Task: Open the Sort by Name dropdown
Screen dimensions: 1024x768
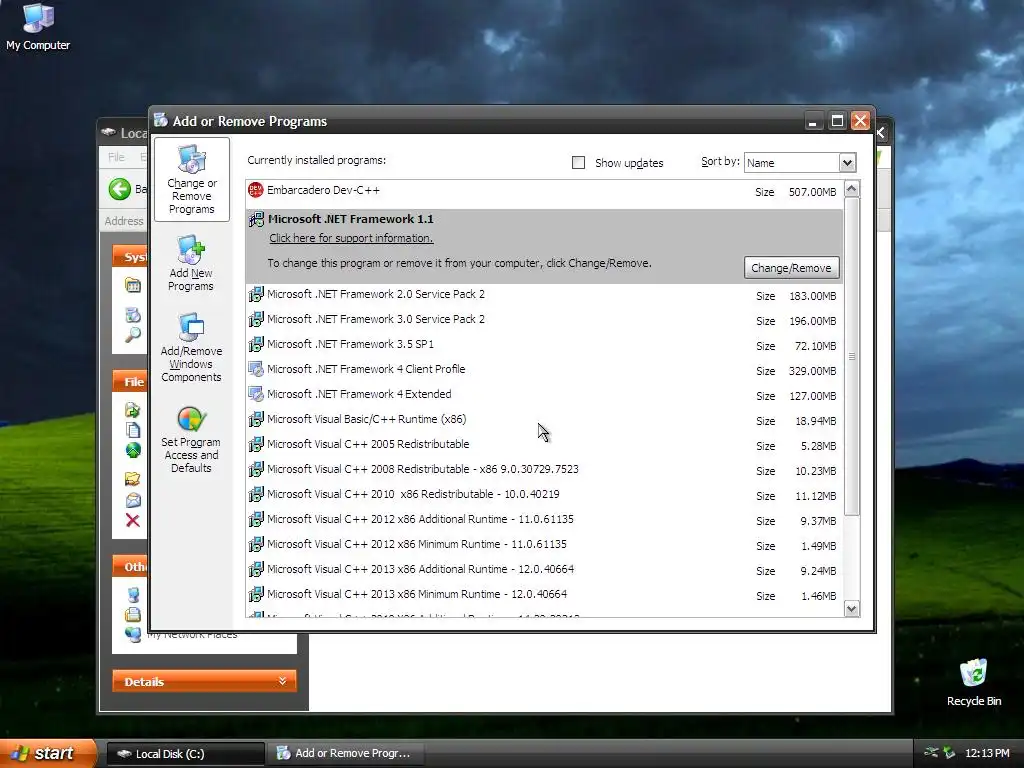Action: coord(847,163)
